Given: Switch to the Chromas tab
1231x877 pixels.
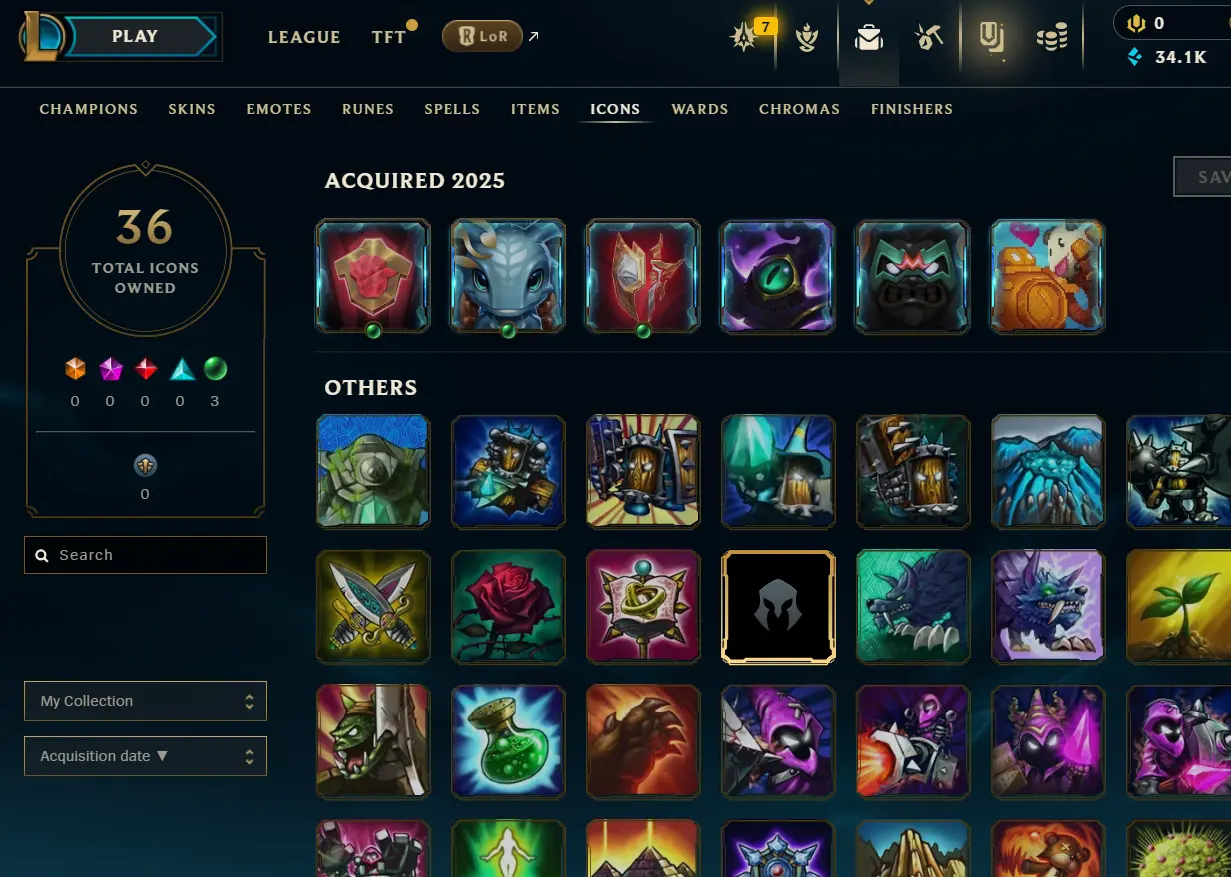Looking at the screenshot, I should point(799,109).
